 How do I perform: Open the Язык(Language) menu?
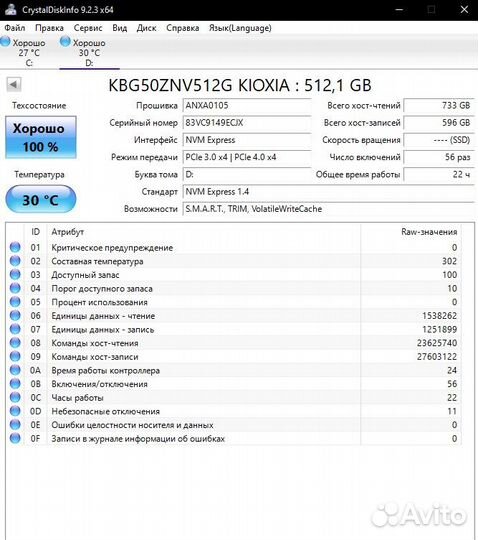[x=240, y=28]
